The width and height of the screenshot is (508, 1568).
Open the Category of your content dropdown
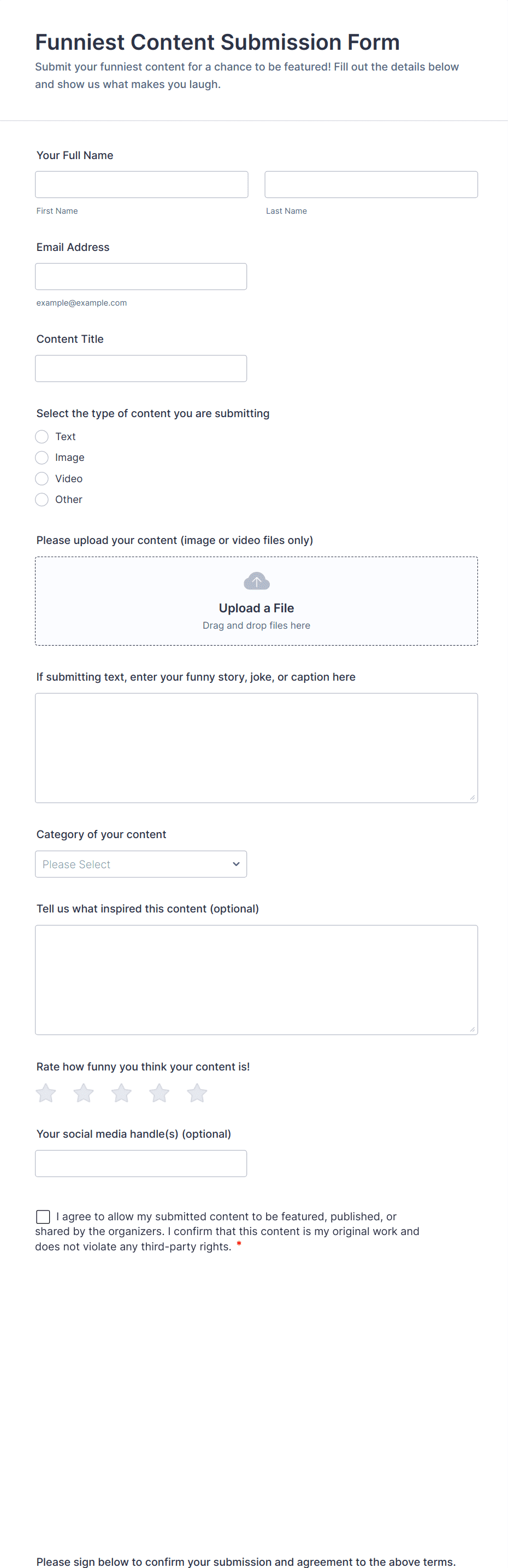[x=141, y=864]
